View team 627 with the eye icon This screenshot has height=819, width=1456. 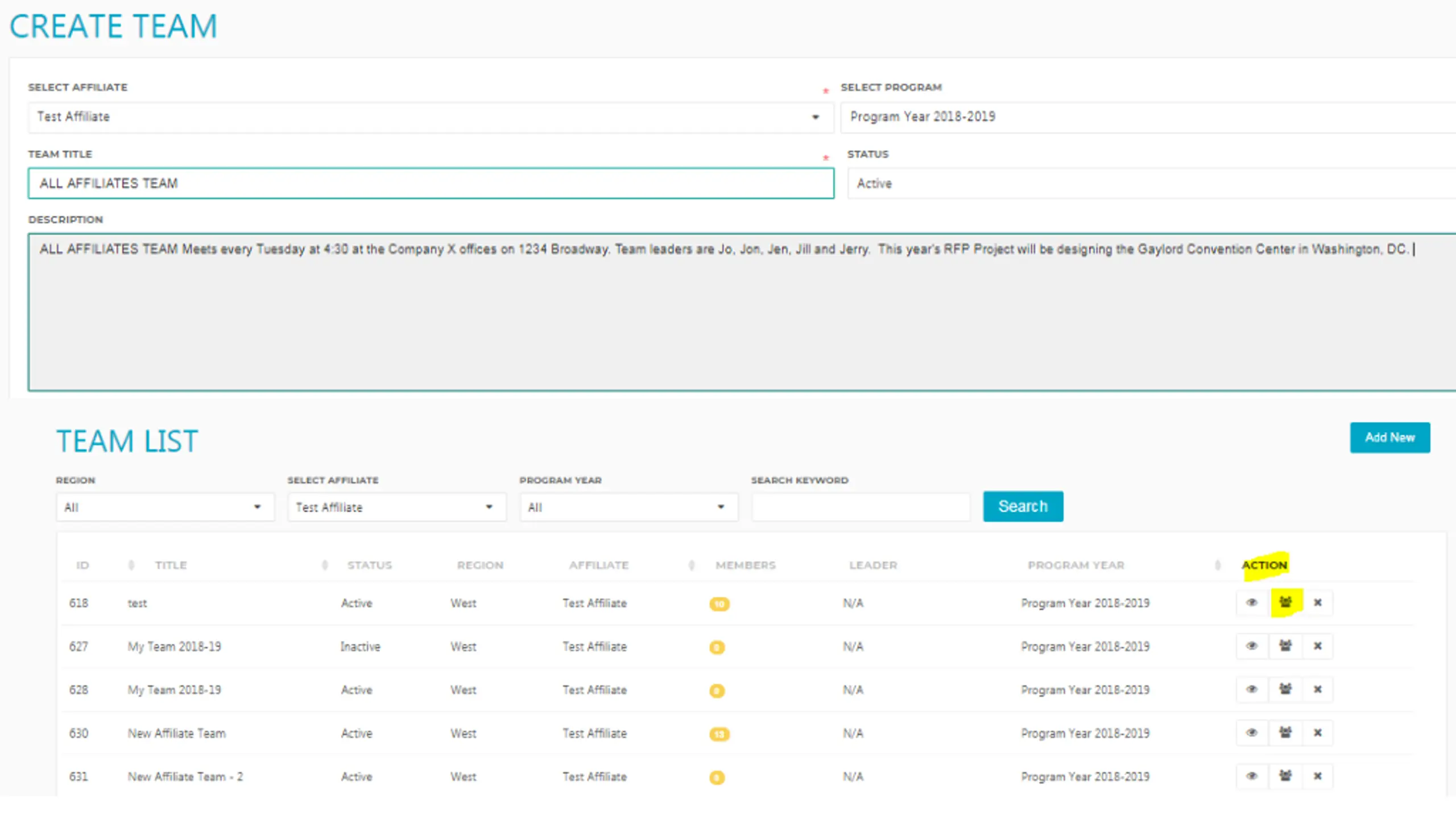pos(1252,646)
